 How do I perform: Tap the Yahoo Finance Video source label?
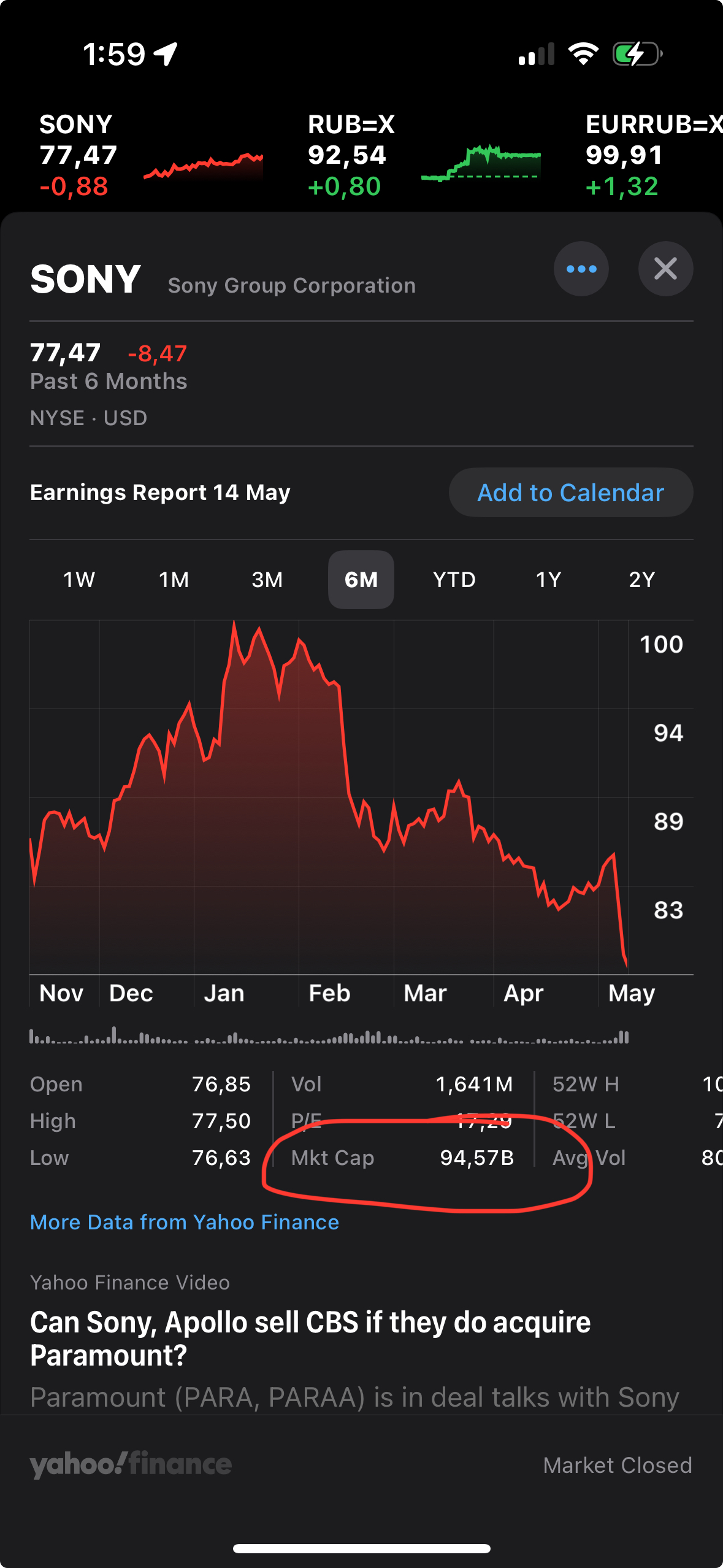point(130,1282)
